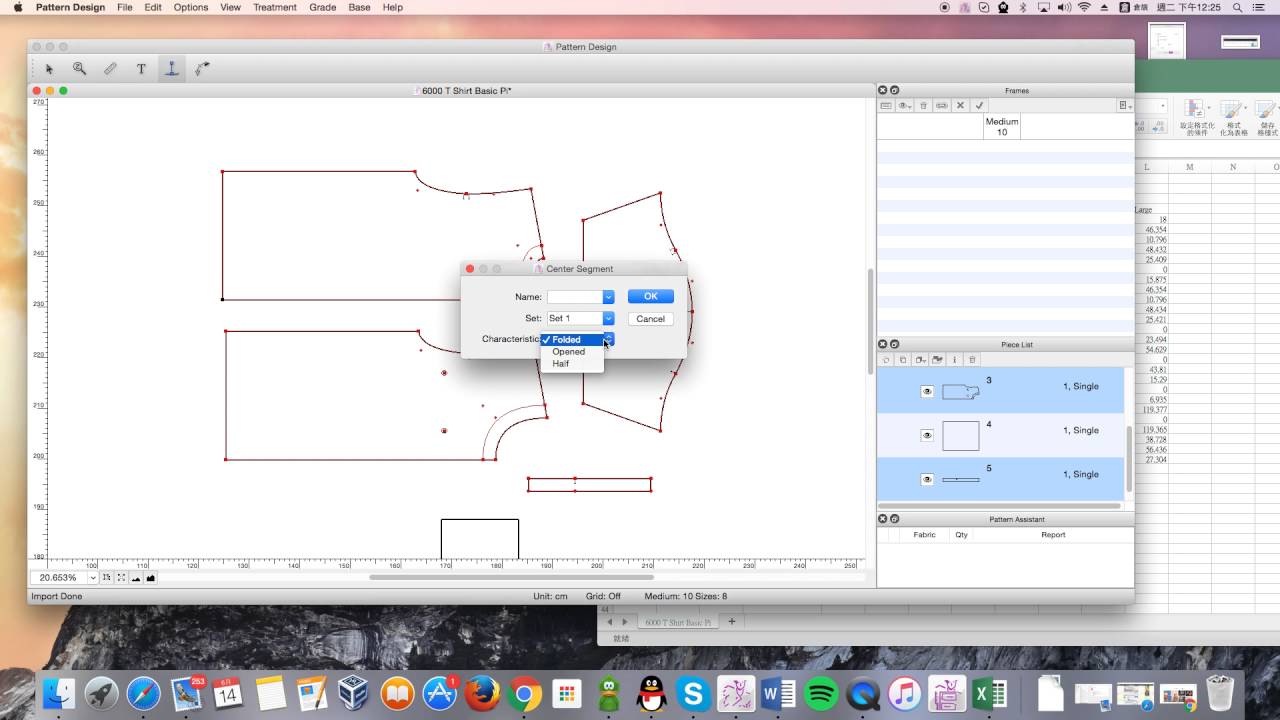Open Firefox from the Dock
The height and width of the screenshot is (720, 1280).
[482, 693]
